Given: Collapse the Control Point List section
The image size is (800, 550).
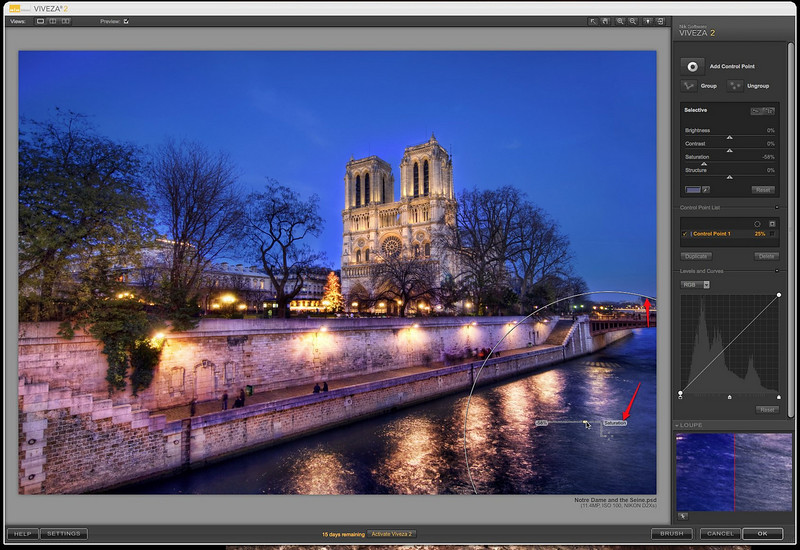Looking at the screenshot, I should point(777,208).
